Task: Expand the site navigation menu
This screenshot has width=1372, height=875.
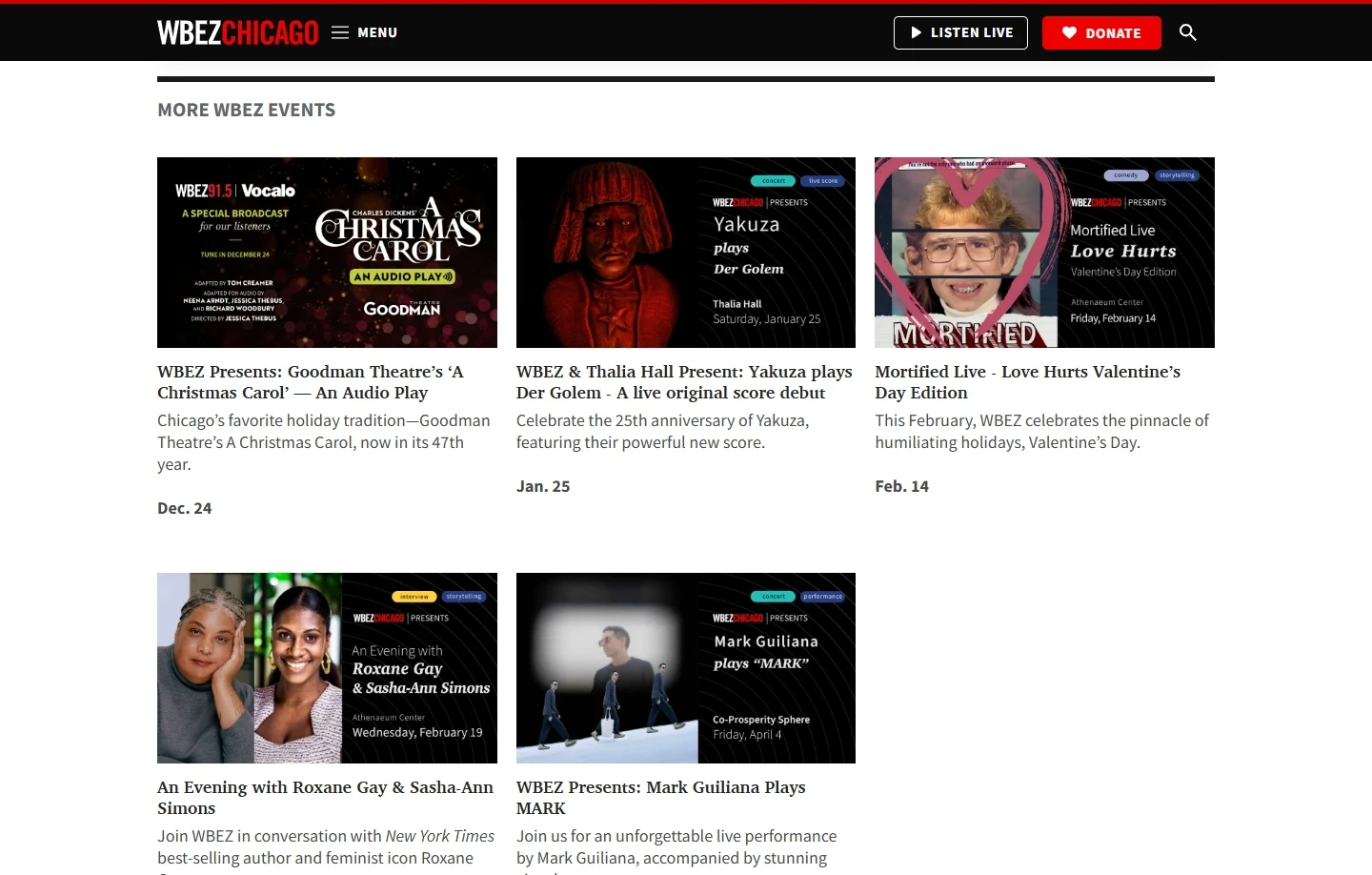Action: (x=364, y=31)
